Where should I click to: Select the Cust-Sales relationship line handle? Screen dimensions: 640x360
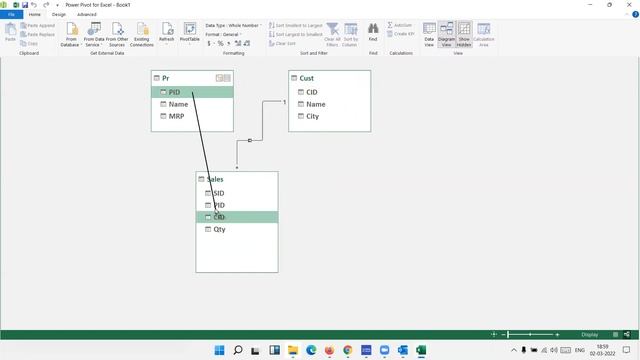(250, 140)
